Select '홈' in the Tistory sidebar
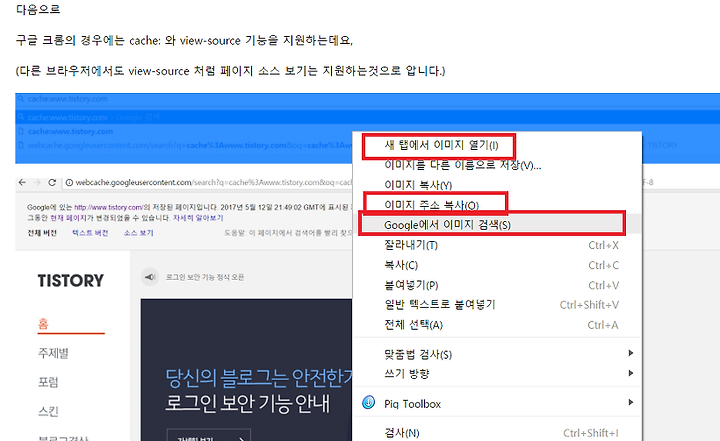Screen dimensions: 720x441 pos(43,324)
